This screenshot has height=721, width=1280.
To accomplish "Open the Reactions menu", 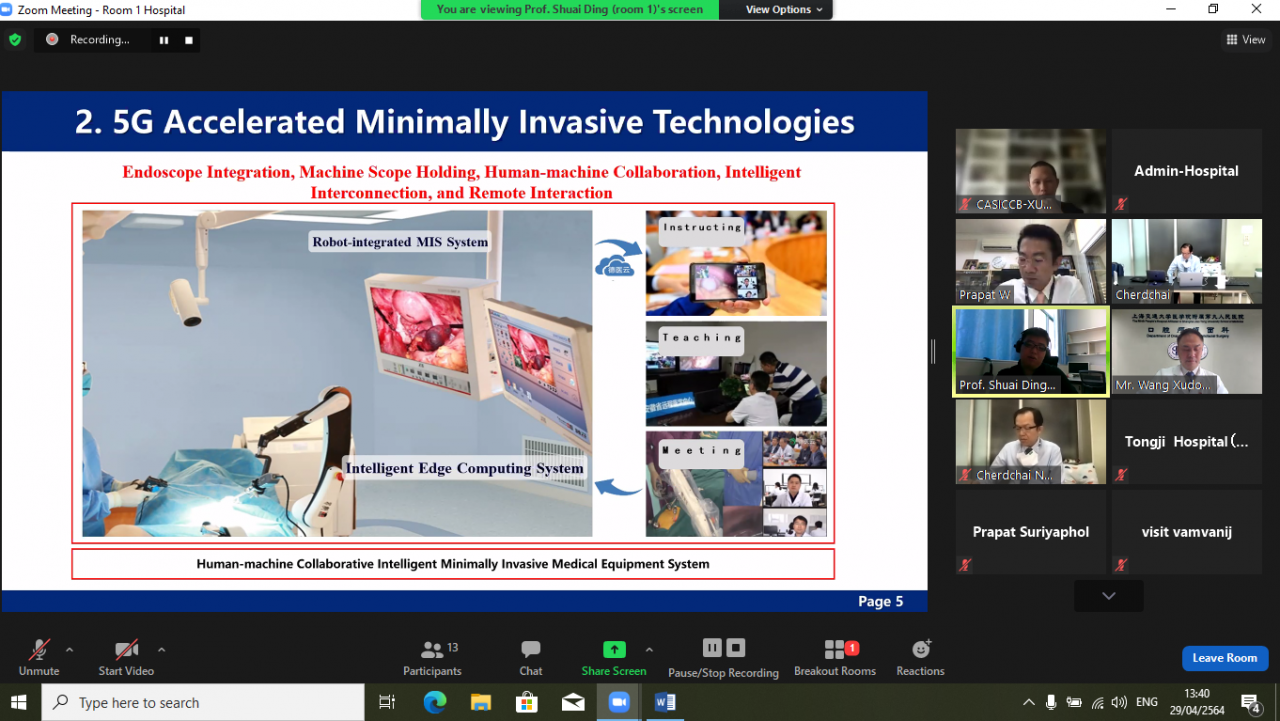I will click(920, 658).
